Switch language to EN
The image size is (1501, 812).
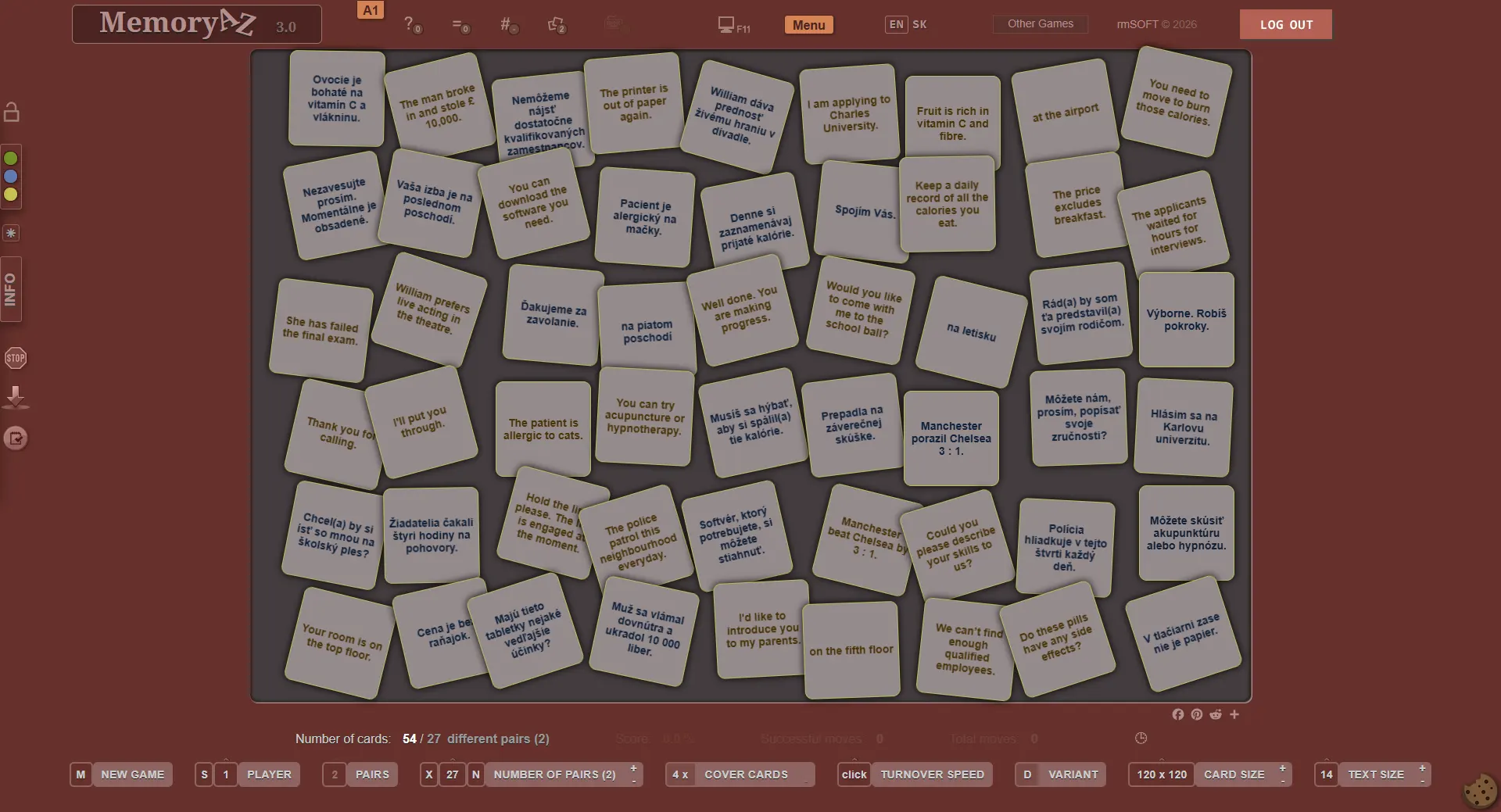point(896,24)
